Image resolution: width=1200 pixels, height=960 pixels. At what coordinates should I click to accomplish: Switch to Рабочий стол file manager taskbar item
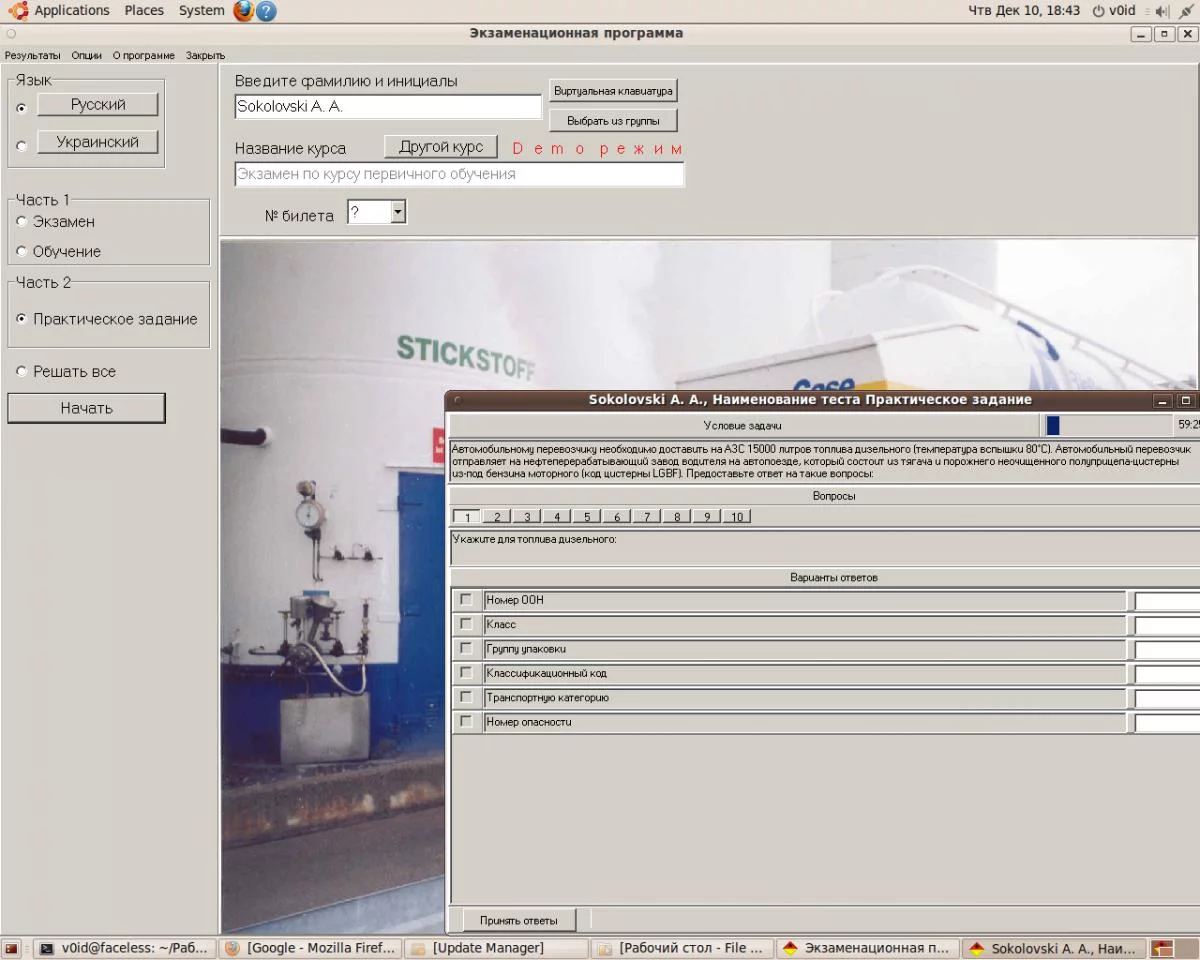pos(683,948)
